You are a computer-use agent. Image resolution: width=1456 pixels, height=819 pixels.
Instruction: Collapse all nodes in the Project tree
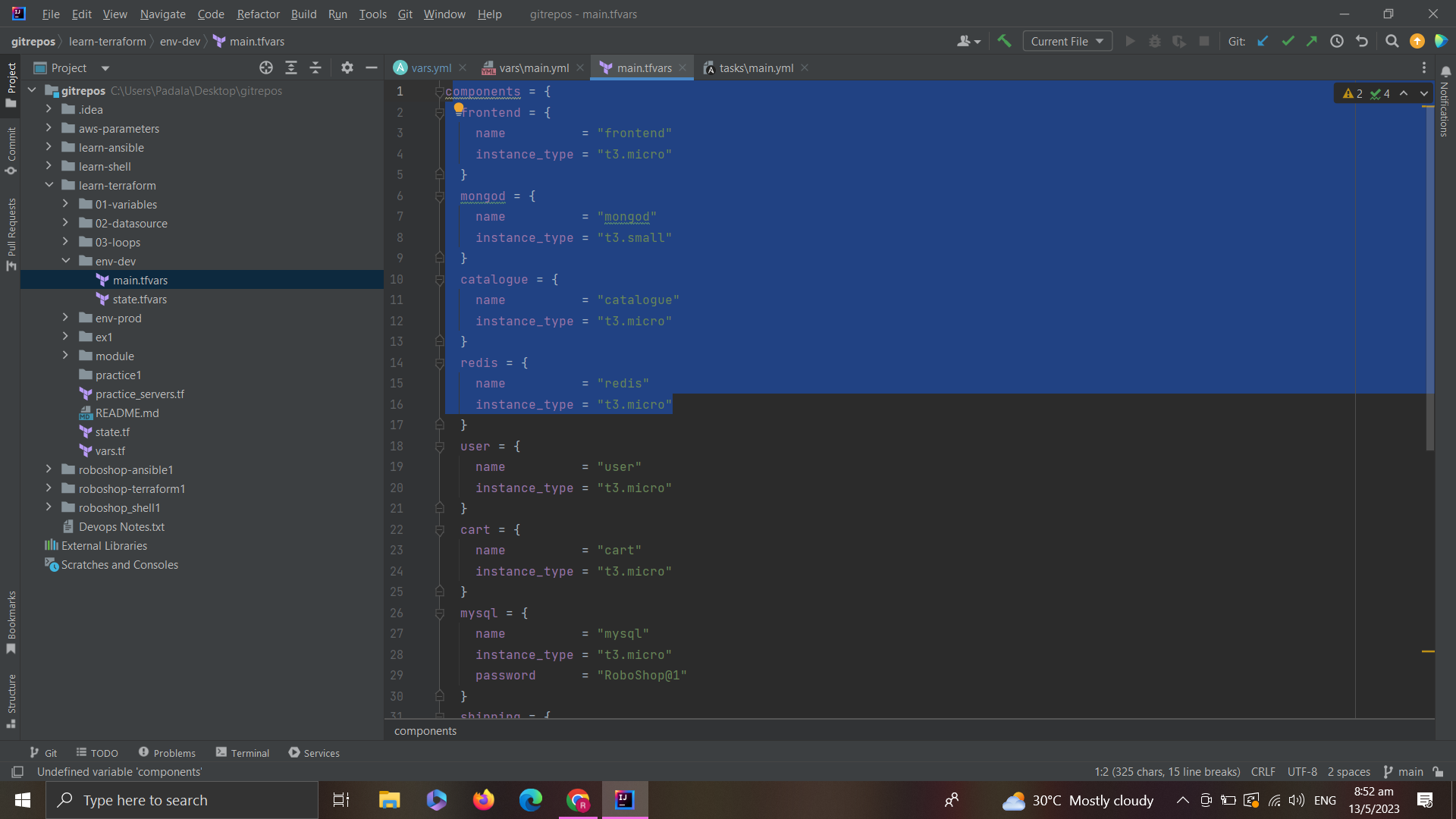[316, 67]
